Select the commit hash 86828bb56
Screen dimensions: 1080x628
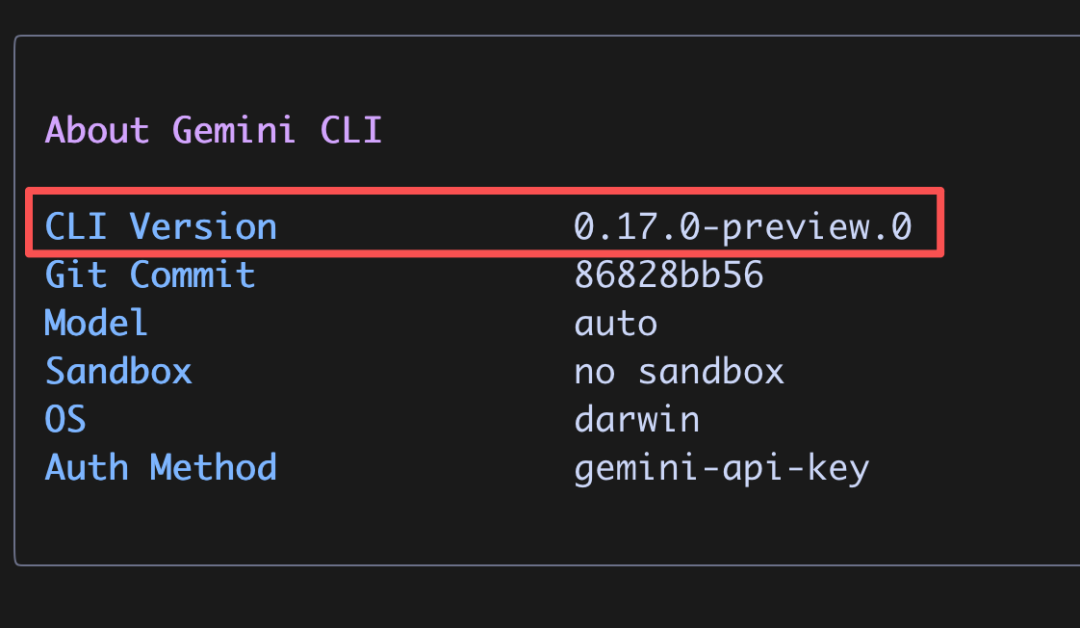tap(669, 275)
